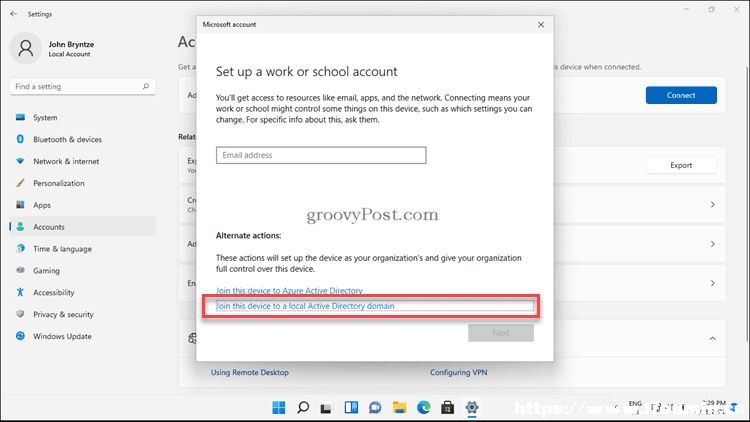Click the Find a setting search box
The width and height of the screenshot is (750, 422).
[83, 87]
